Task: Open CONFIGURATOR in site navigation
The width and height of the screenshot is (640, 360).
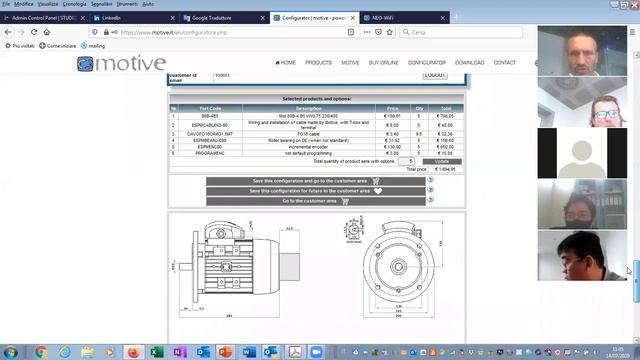Action: 427,62
